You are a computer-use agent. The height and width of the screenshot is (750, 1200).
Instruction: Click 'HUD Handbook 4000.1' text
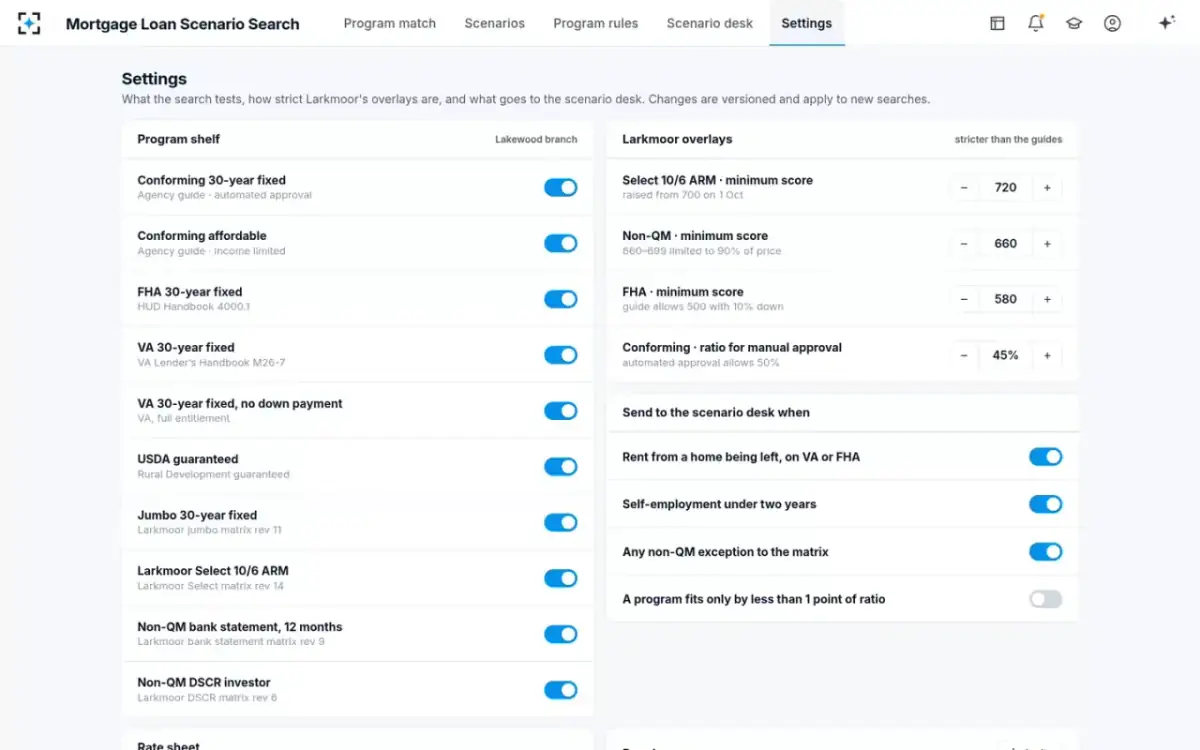[x=194, y=307]
